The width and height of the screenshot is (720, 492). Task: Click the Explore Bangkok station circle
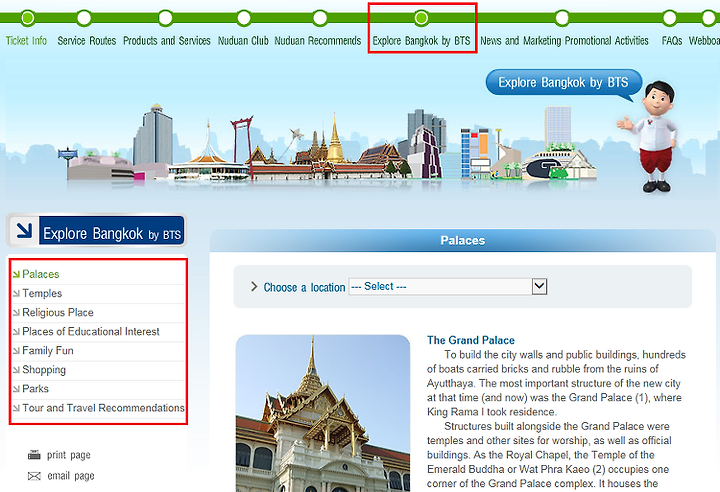click(421, 18)
